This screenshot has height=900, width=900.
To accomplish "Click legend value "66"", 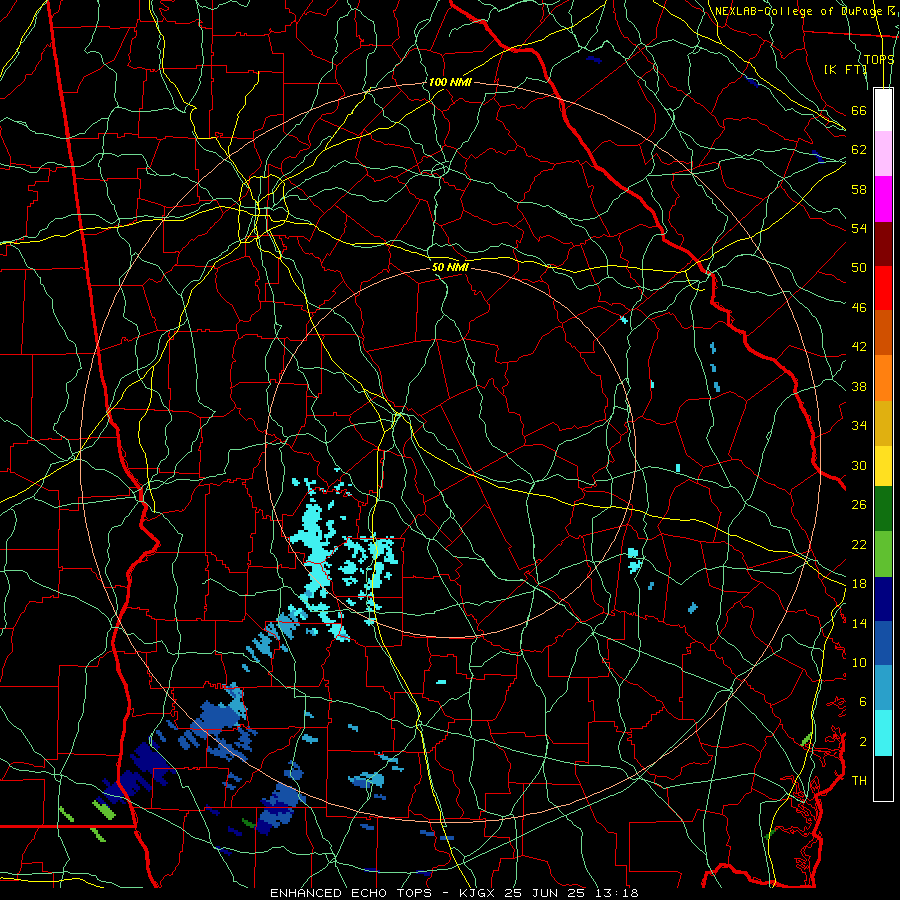I will pyautogui.click(x=859, y=111).
